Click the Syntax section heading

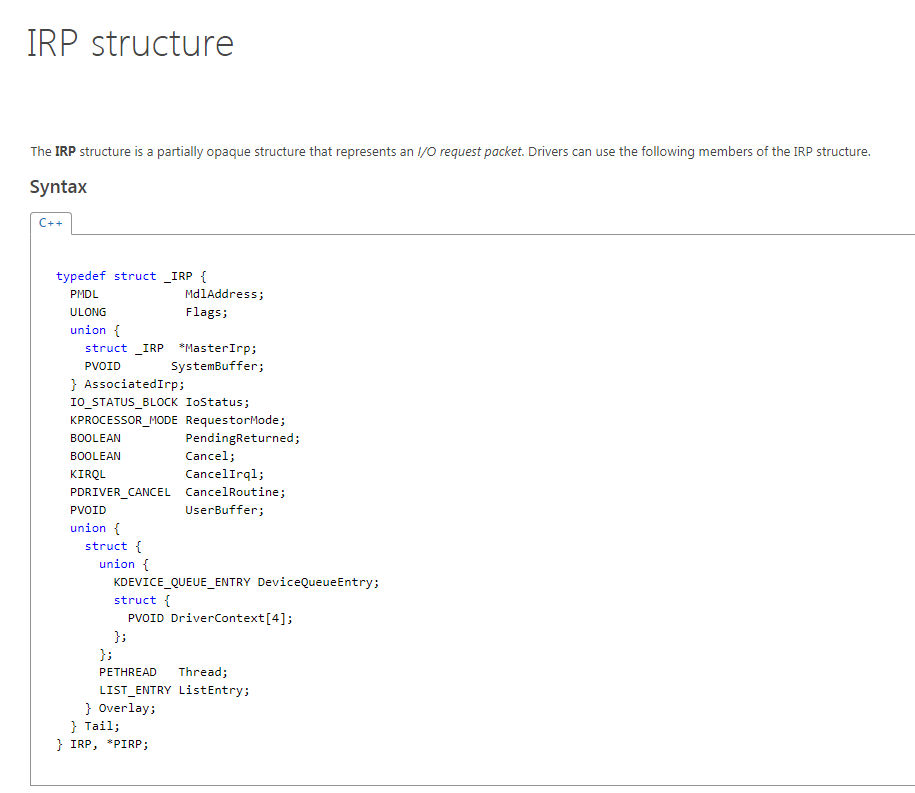coord(58,187)
